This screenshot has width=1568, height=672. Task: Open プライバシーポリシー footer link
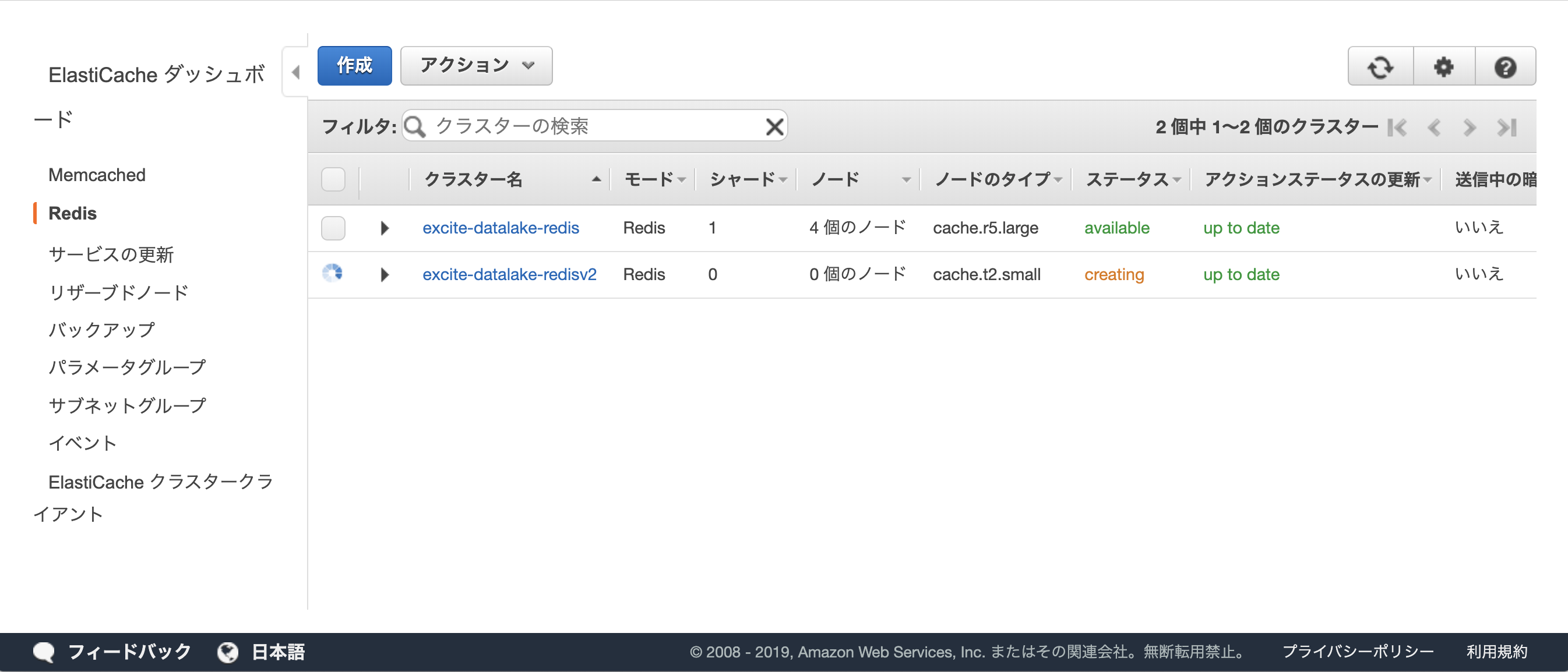point(1358,652)
